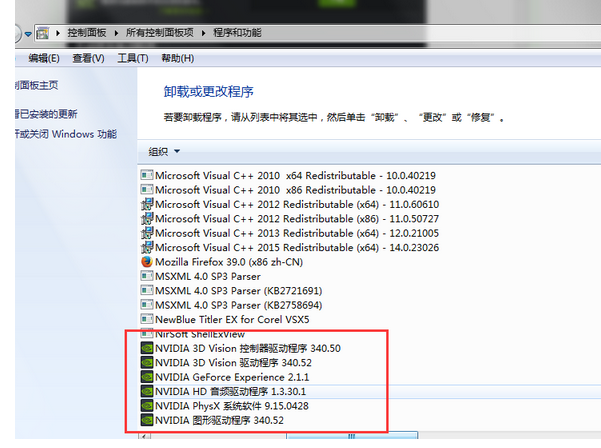The width and height of the screenshot is (601, 448).
Task: Select the MSXML 4.0 SP3 Parser entry without a KB number
Action: pyautogui.click(x=208, y=276)
